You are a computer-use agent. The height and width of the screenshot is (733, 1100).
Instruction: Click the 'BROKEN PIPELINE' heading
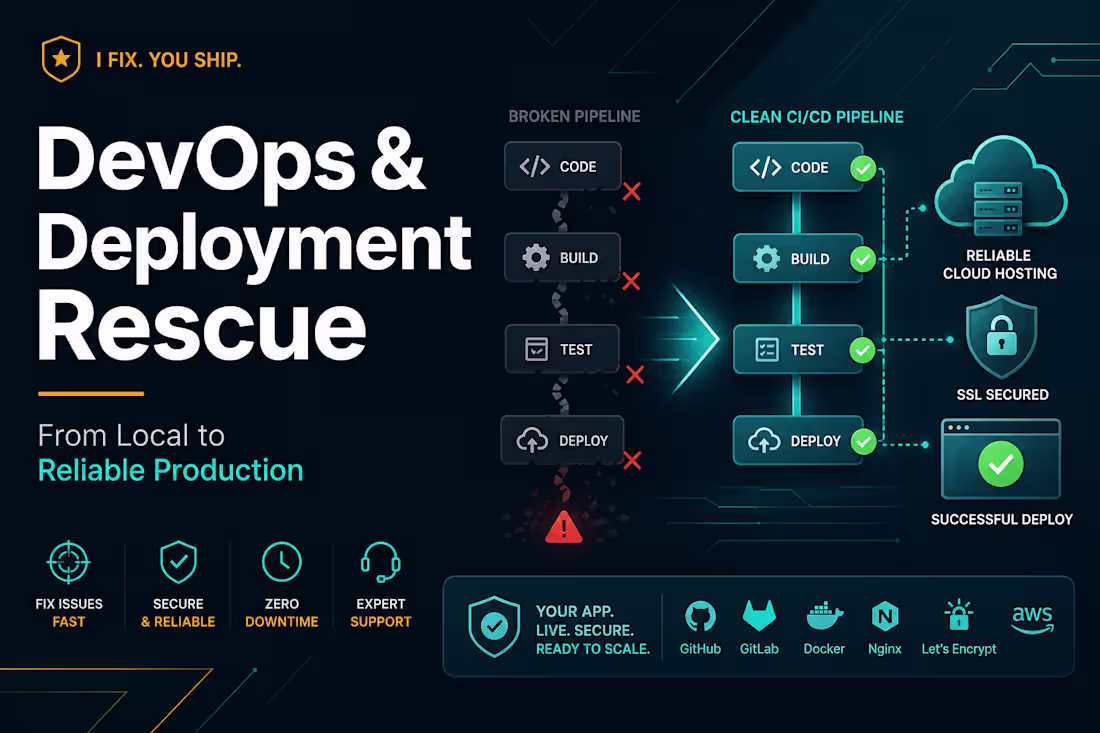(574, 116)
